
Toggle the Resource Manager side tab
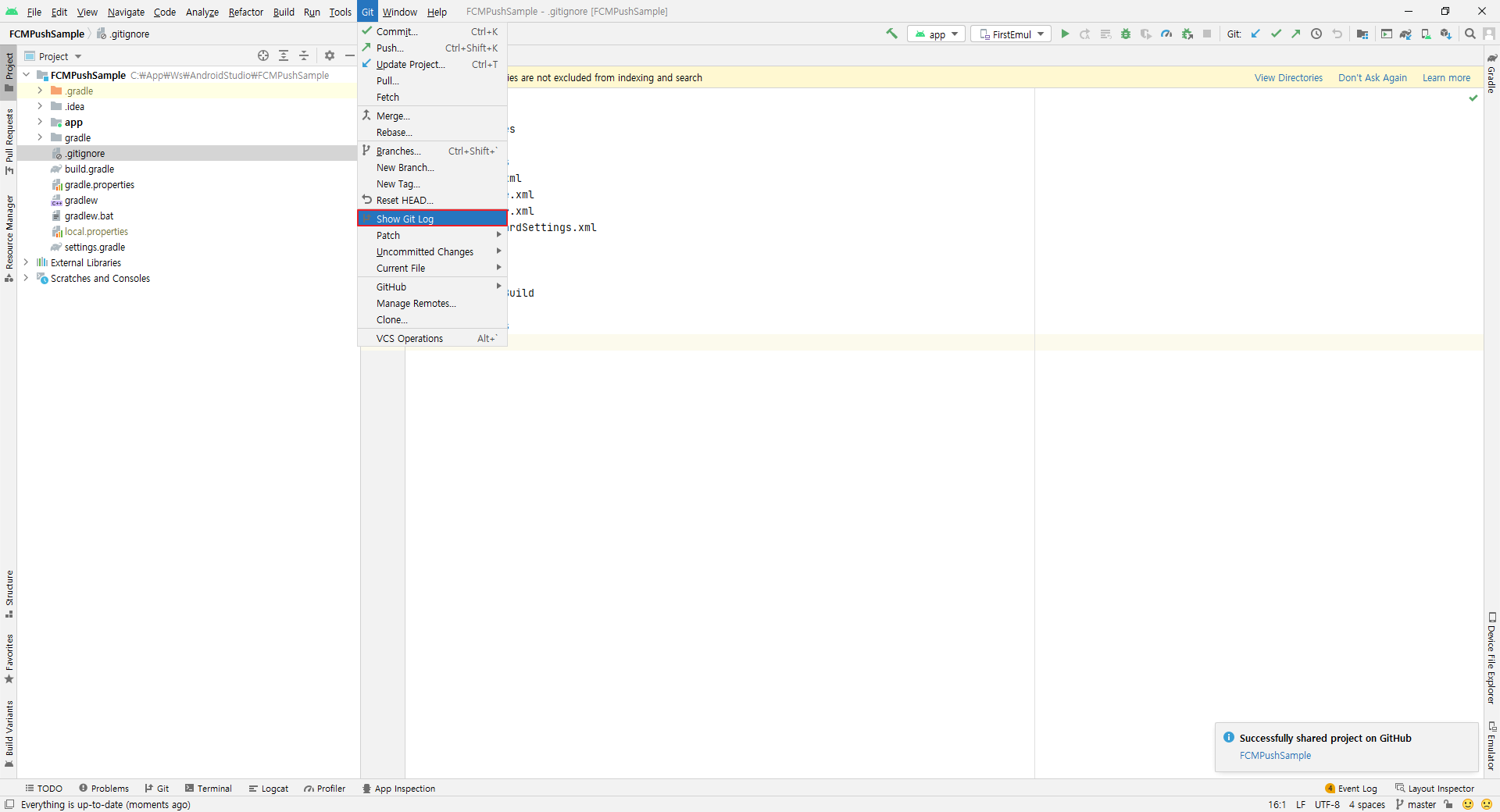(9, 238)
